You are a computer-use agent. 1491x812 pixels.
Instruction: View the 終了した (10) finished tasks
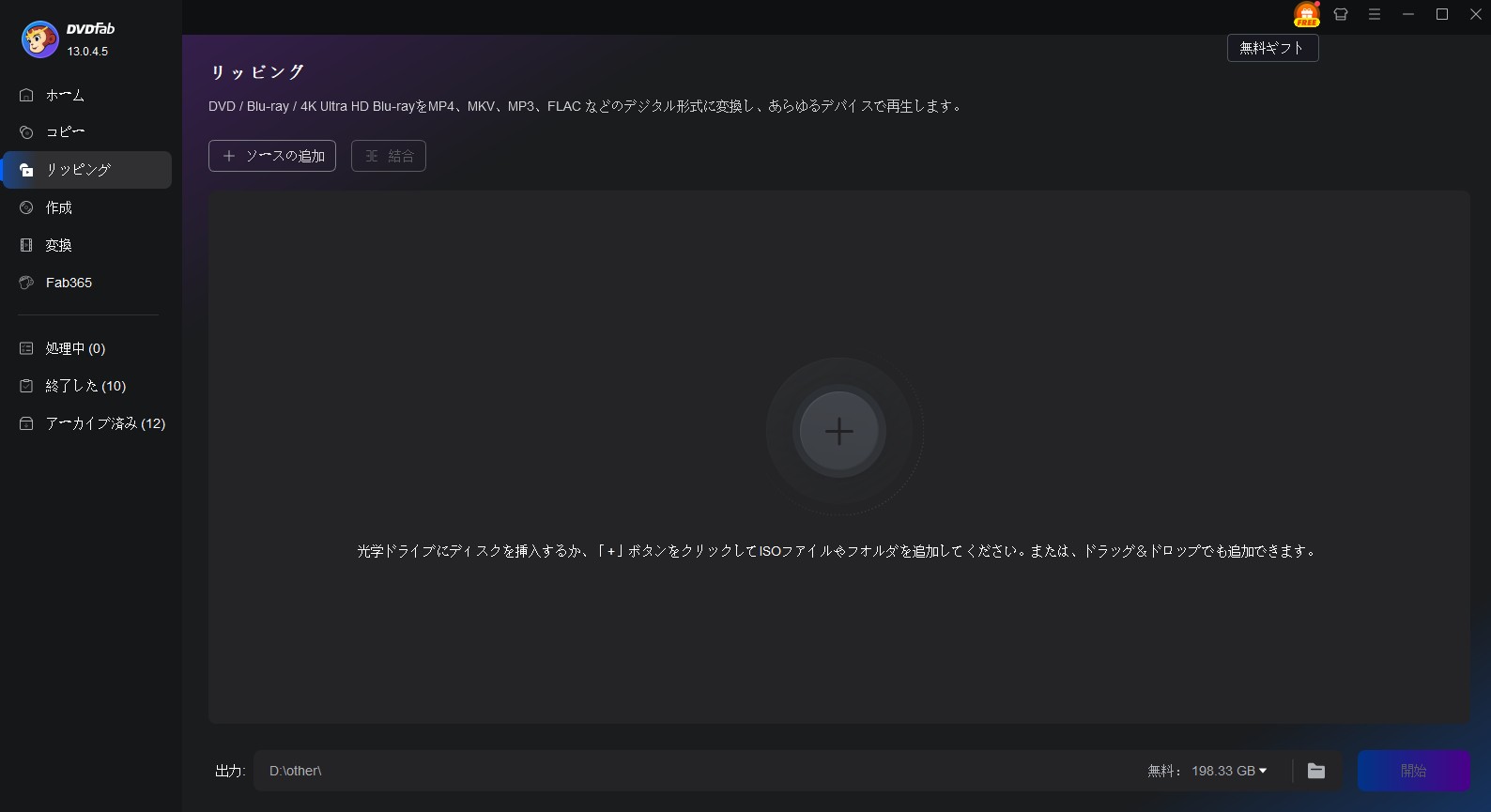[86, 386]
